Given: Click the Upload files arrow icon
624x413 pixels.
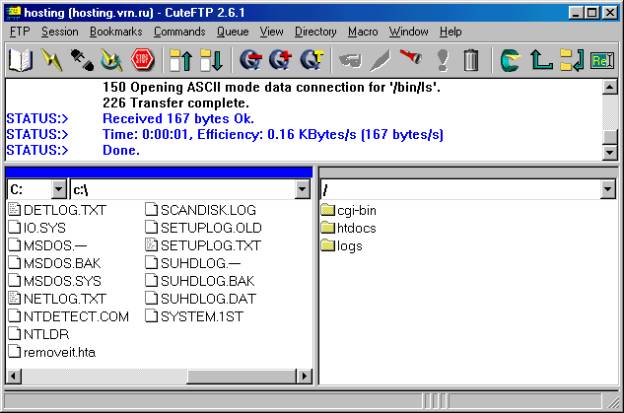Looking at the screenshot, I should [180, 60].
